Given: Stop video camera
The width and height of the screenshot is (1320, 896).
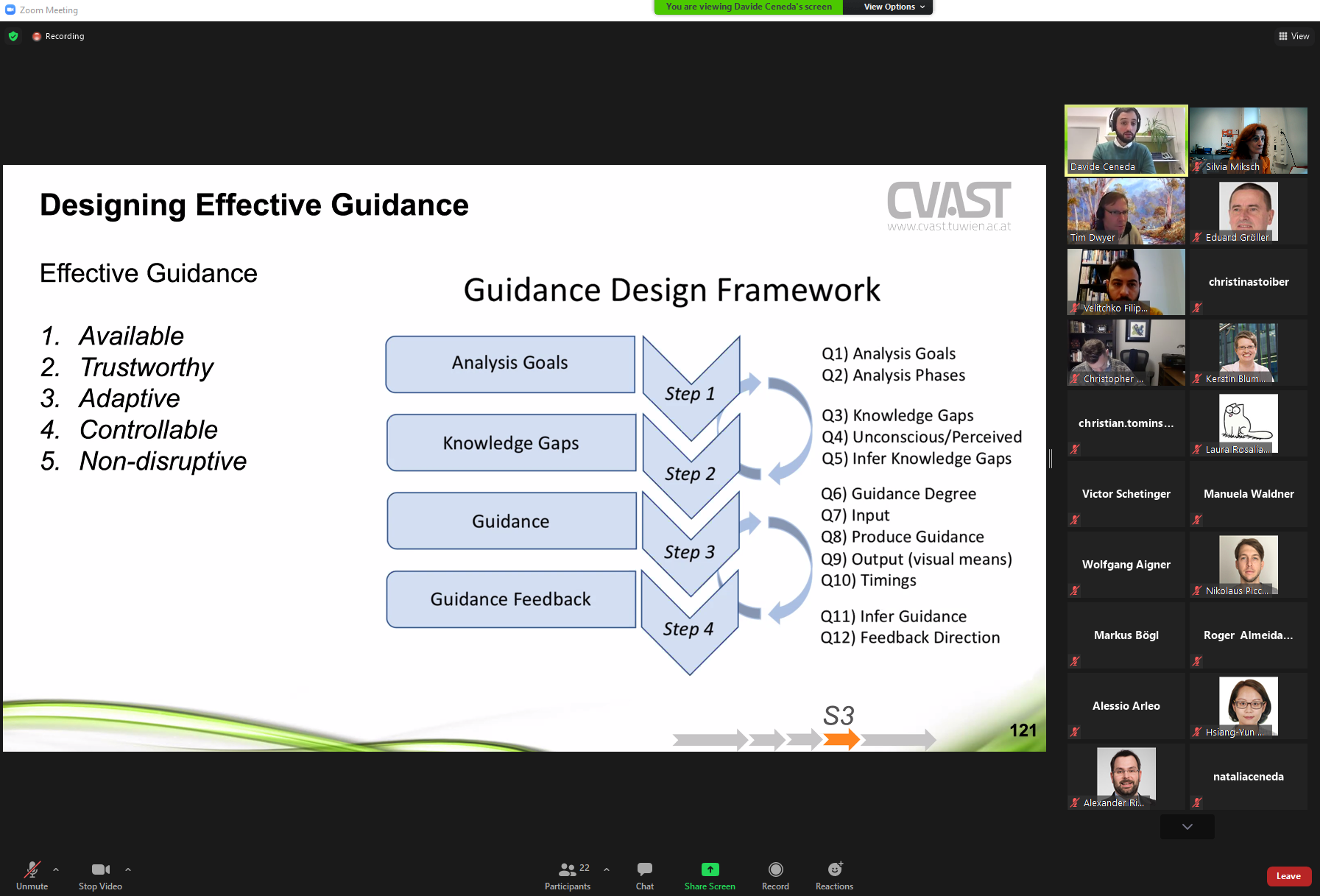Looking at the screenshot, I should 100,875.
